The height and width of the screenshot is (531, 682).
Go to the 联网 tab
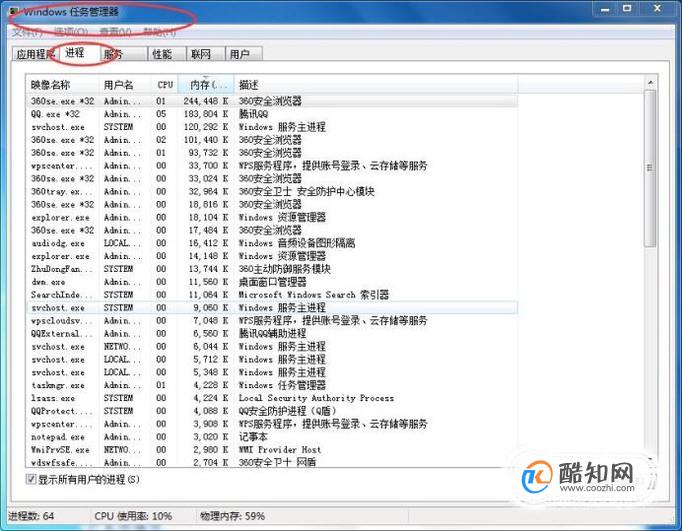pos(205,54)
